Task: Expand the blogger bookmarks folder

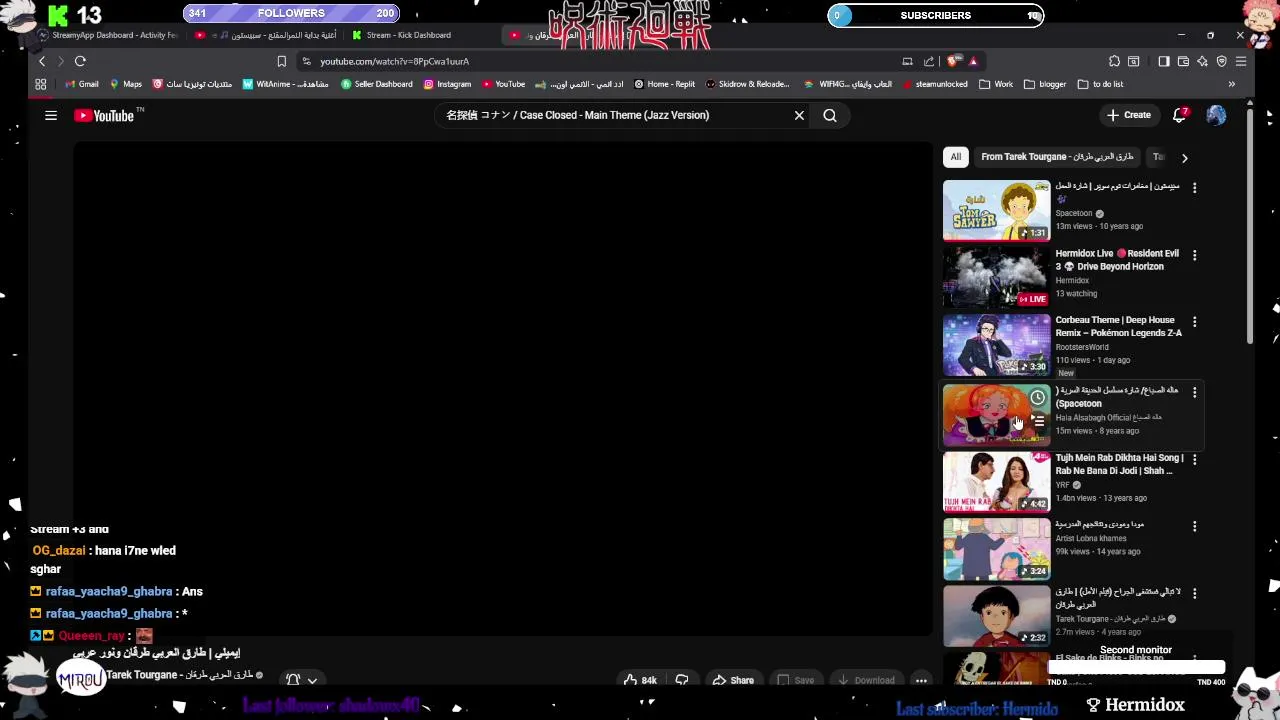Action: click(1045, 84)
